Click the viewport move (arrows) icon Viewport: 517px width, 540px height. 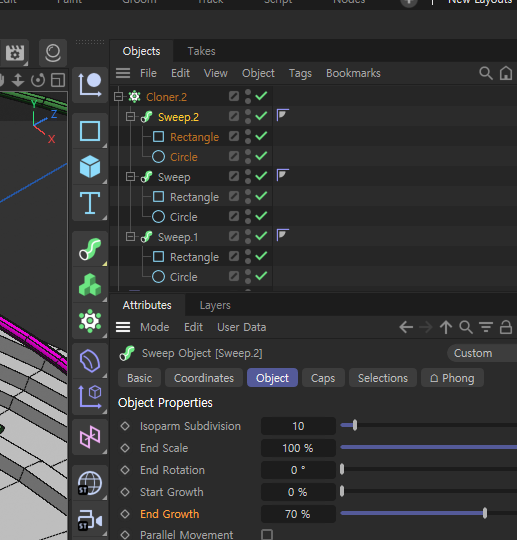(x=18, y=80)
